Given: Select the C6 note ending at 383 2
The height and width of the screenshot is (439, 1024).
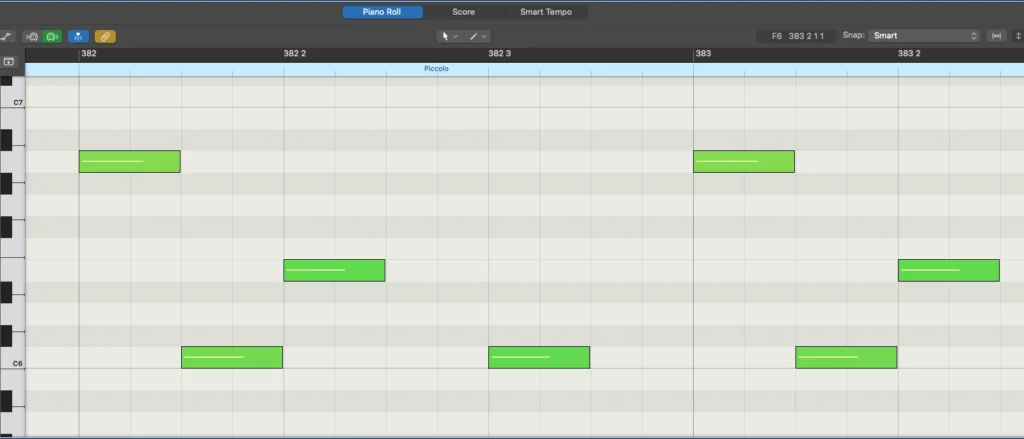Looking at the screenshot, I should (846, 357).
